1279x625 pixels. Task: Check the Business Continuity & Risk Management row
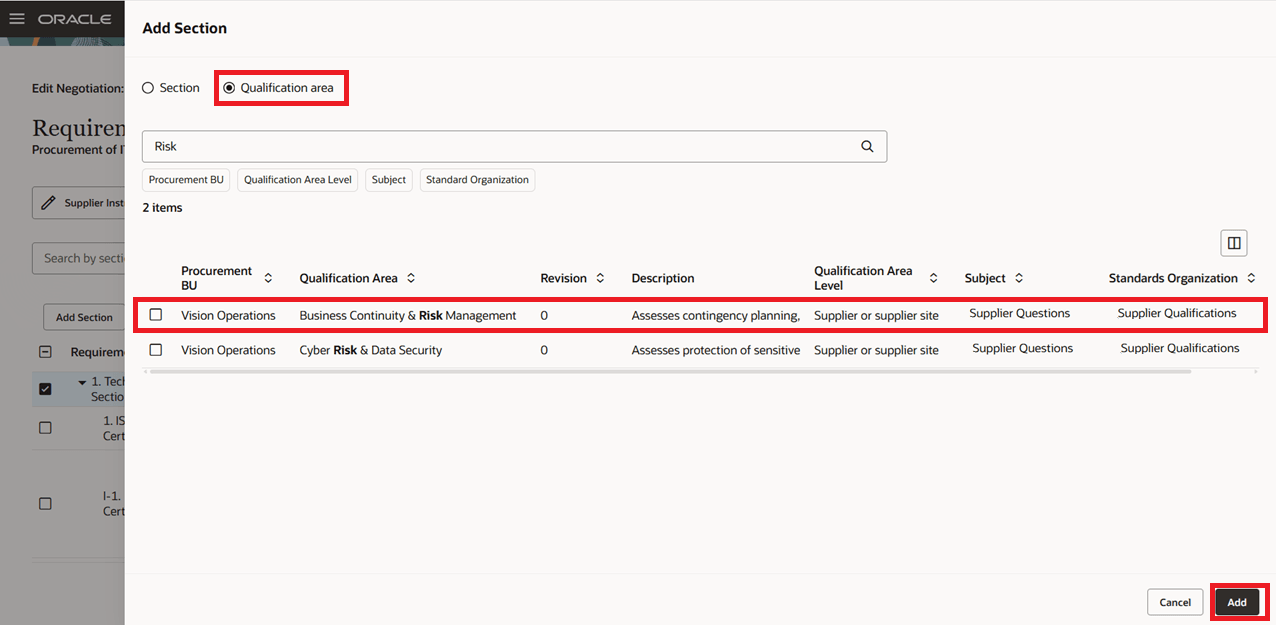tap(155, 315)
